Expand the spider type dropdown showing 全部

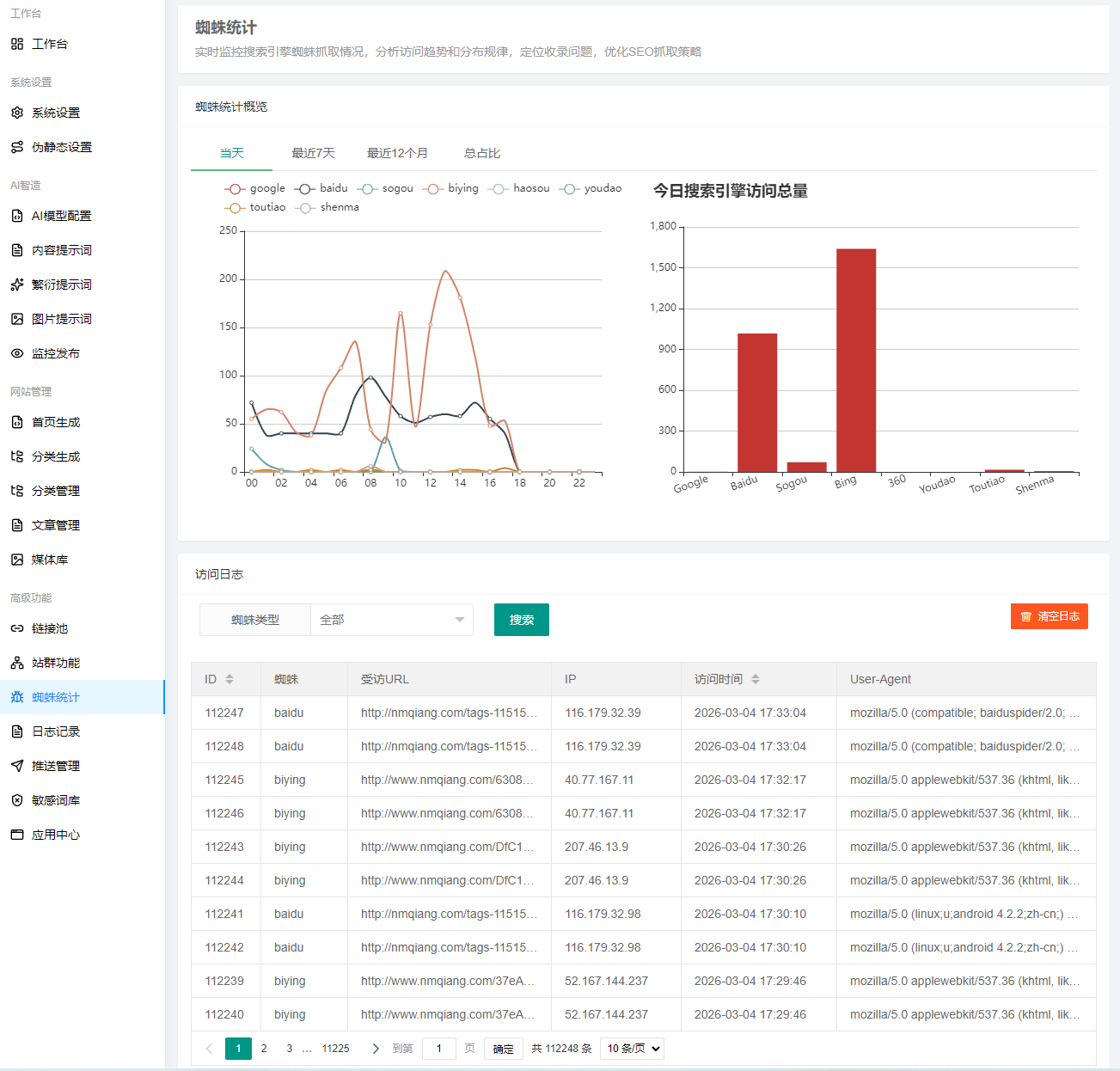(x=391, y=620)
